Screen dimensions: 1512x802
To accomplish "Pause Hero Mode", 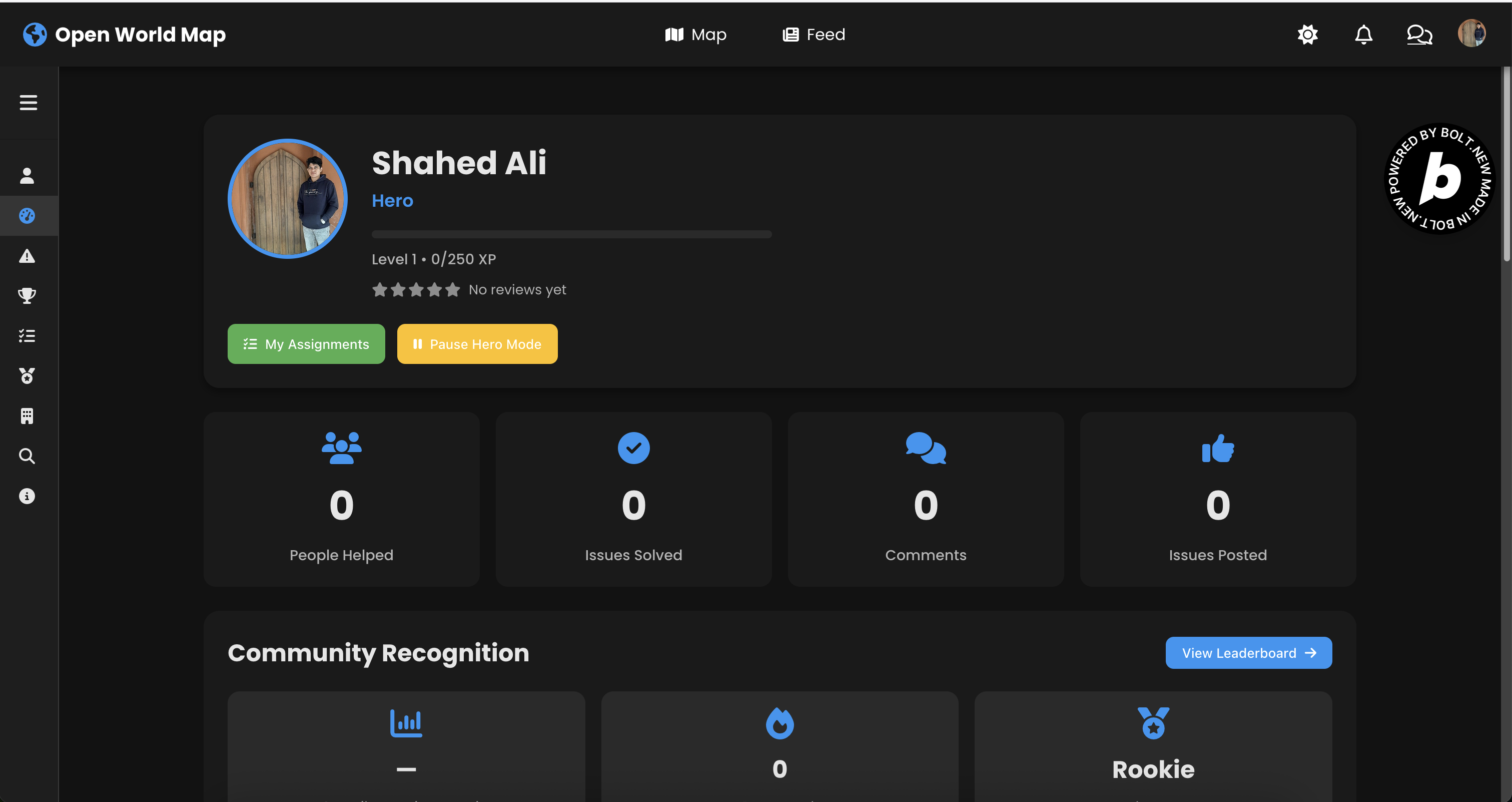I will pyautogui.click(x=477, y=344).
